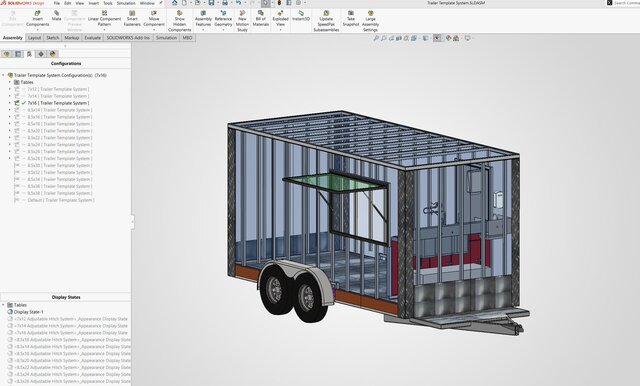The width and height of the screenshot is (640, 386).
Task: Save the assembly with the Save icon
Action: [211, 3]
